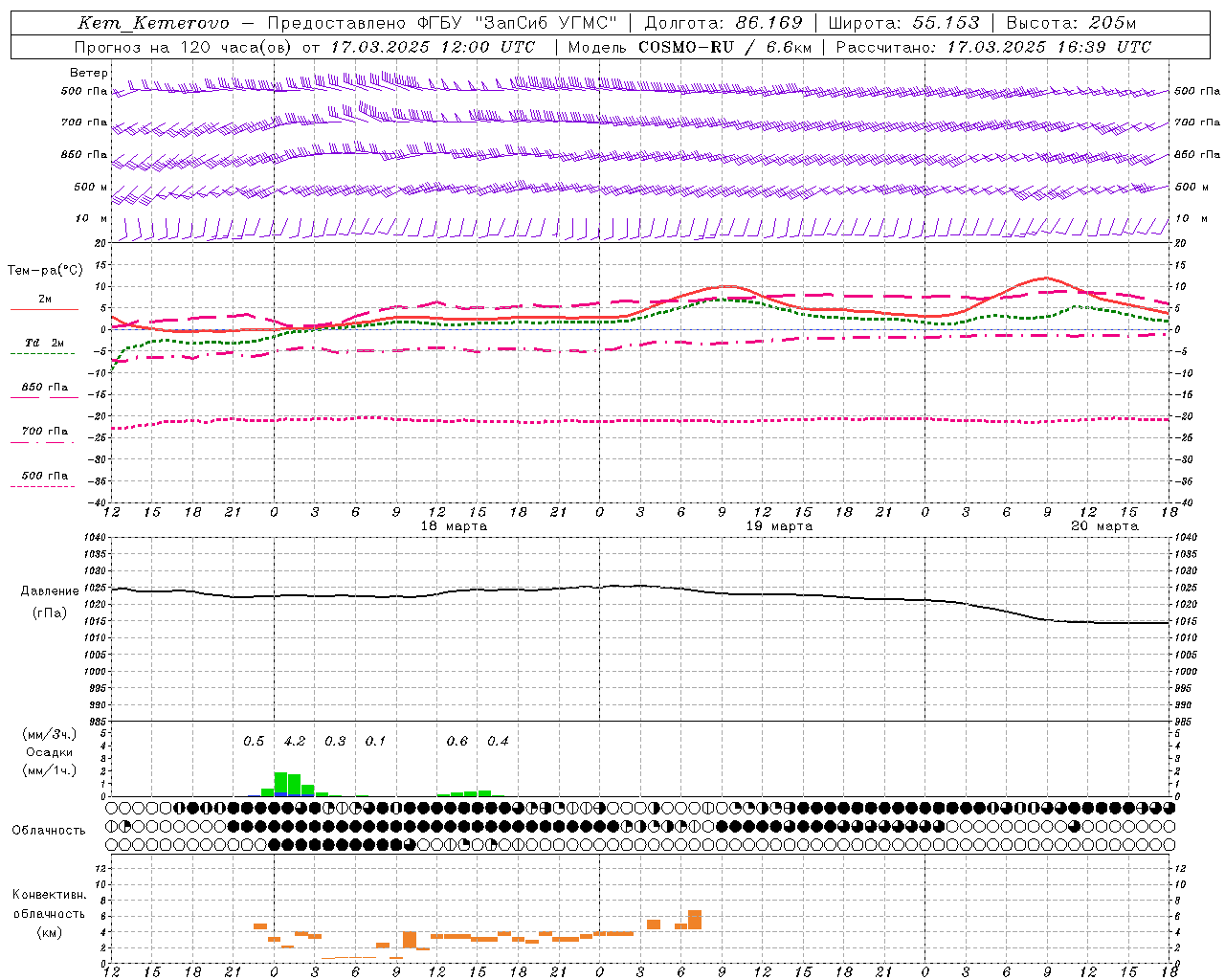
Task: Click the computed time 'Рассчитано: 17.03.2025 16:39 UTC'
Action: tap(993, 47)
